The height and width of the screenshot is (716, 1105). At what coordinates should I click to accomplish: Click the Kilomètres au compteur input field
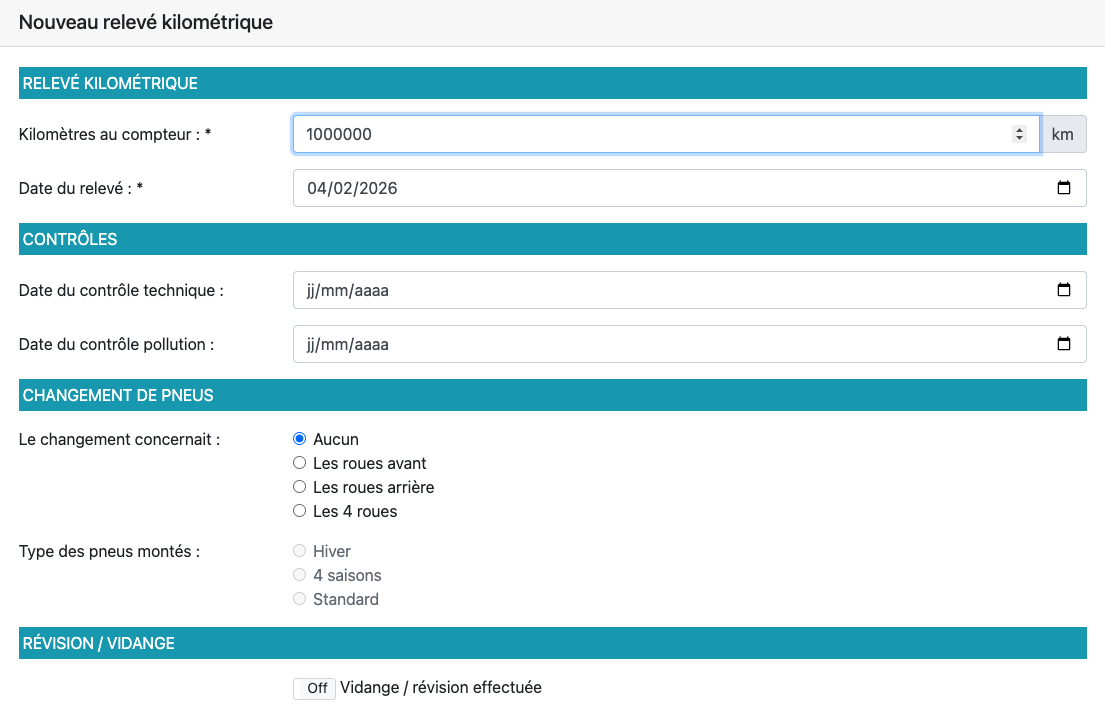click(650, 134)
